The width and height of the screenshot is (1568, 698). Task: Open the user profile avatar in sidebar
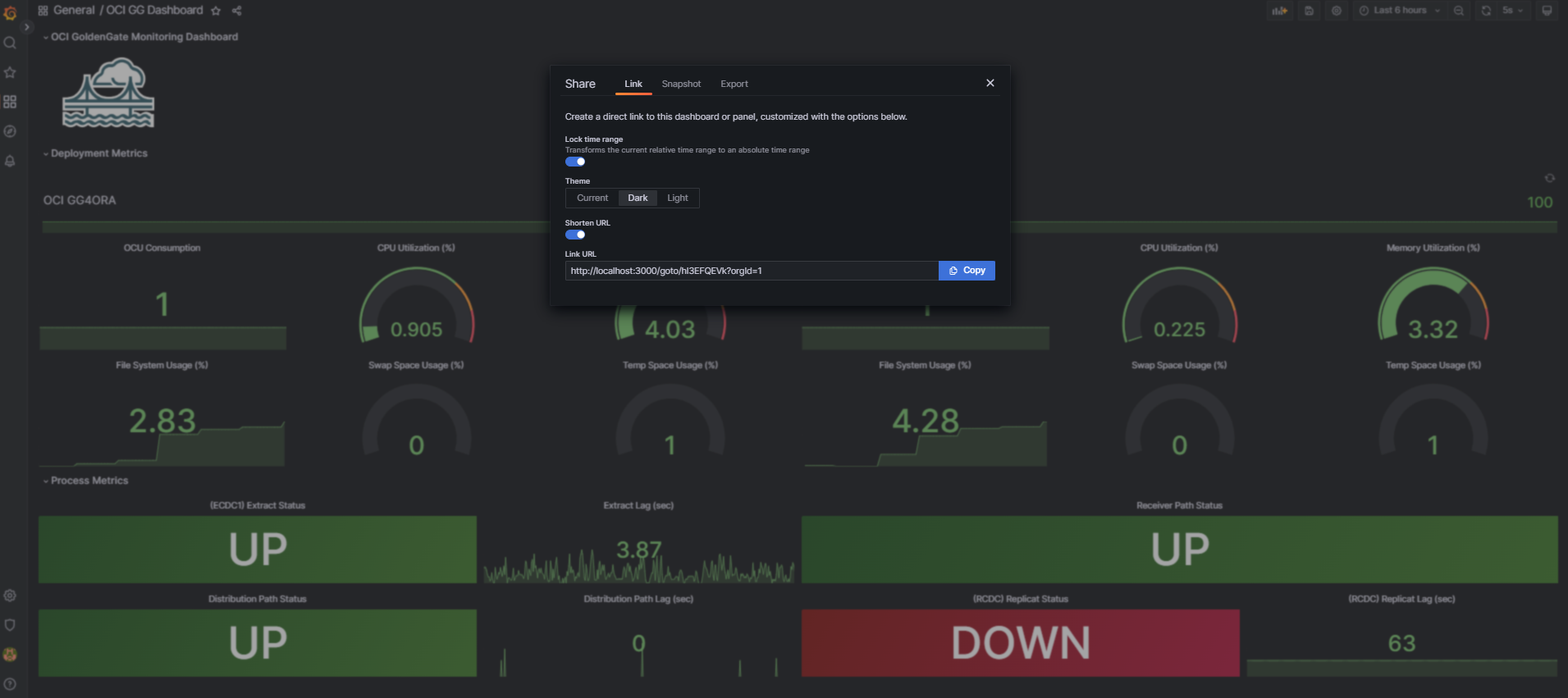coord(10,655)
